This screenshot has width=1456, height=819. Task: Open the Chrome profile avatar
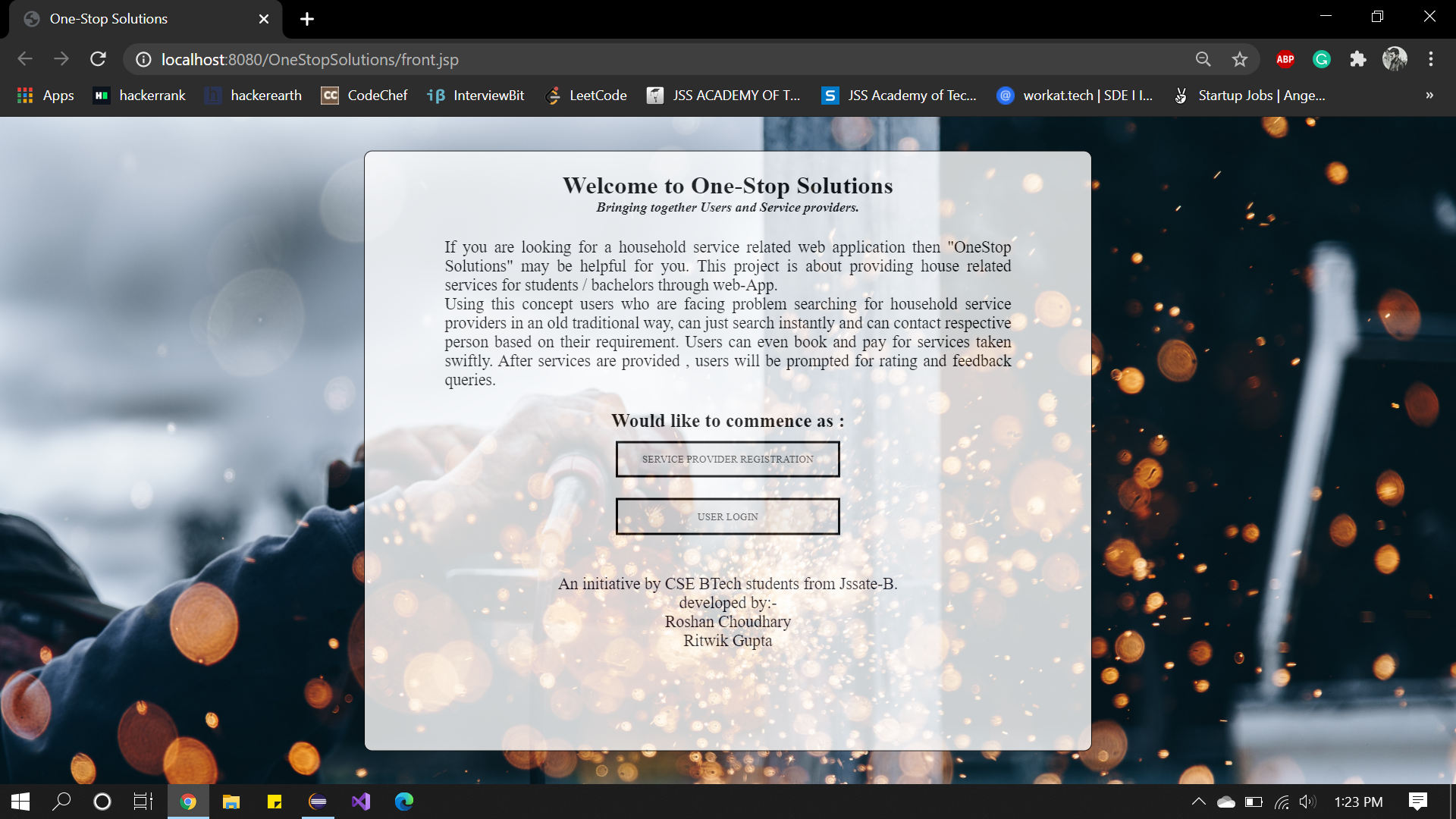(1395, 59)
